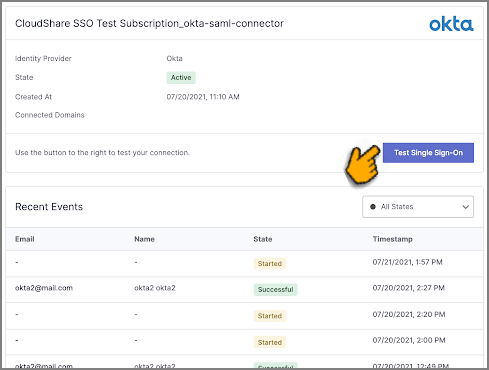Select the Timestamp column header

[x=393, y=239]
